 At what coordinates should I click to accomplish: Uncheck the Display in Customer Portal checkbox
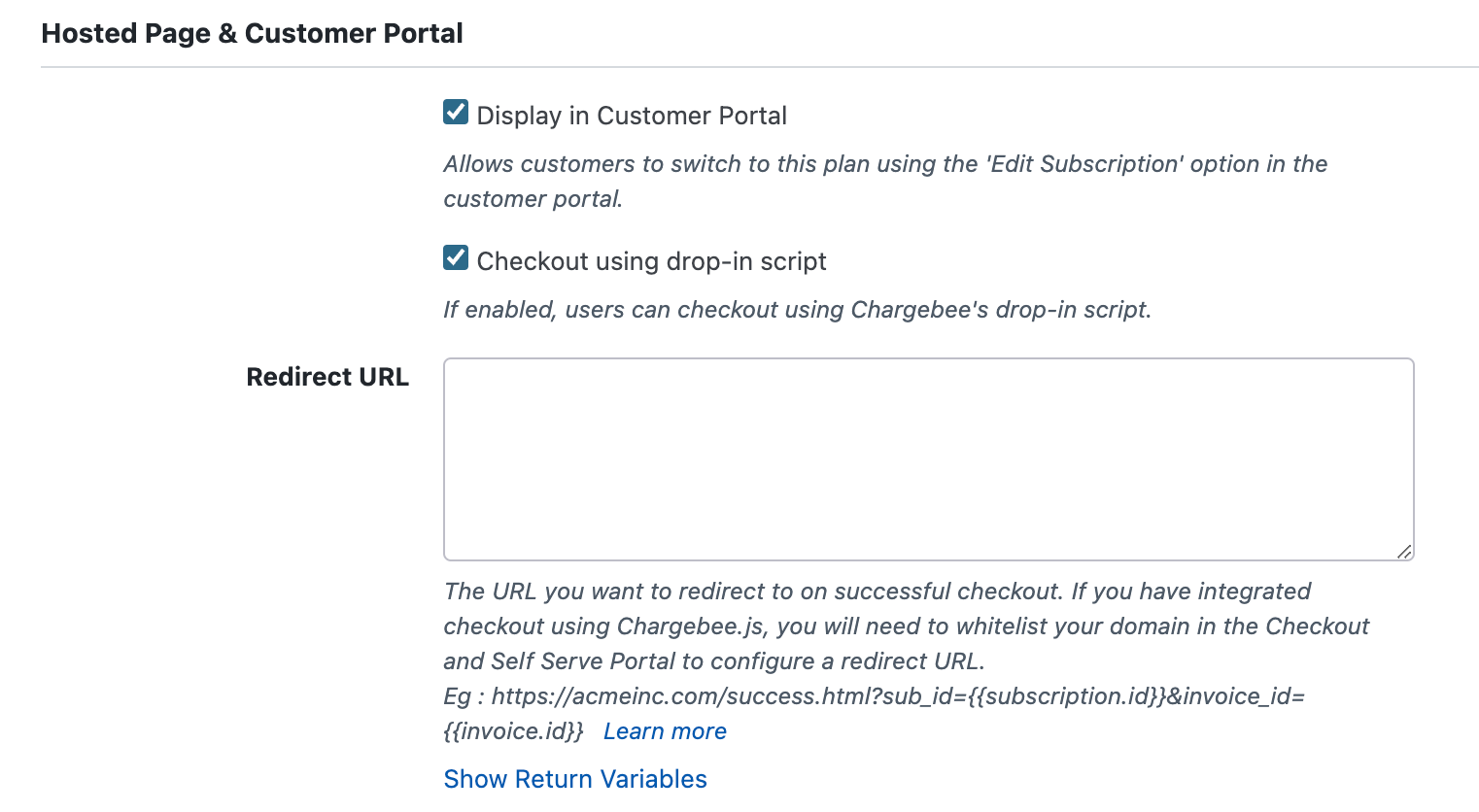click(456, 113)
